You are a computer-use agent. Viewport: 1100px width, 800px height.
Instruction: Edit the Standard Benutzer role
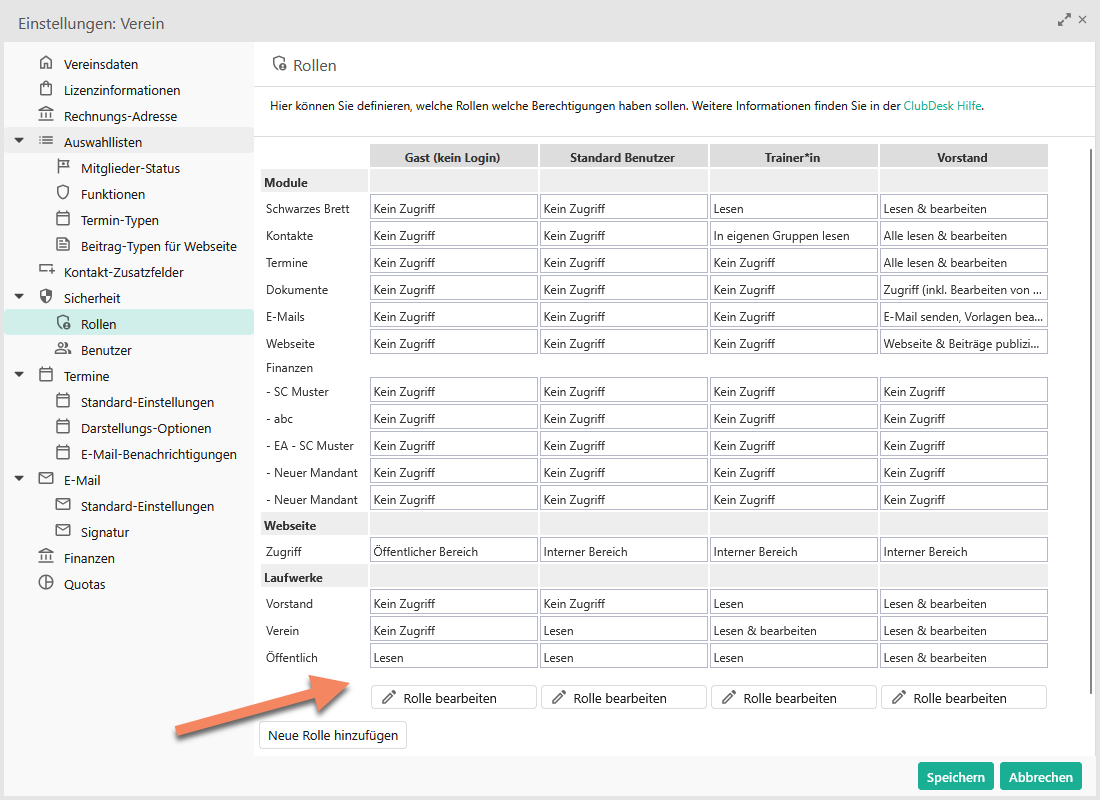click(x=624, y=698)
